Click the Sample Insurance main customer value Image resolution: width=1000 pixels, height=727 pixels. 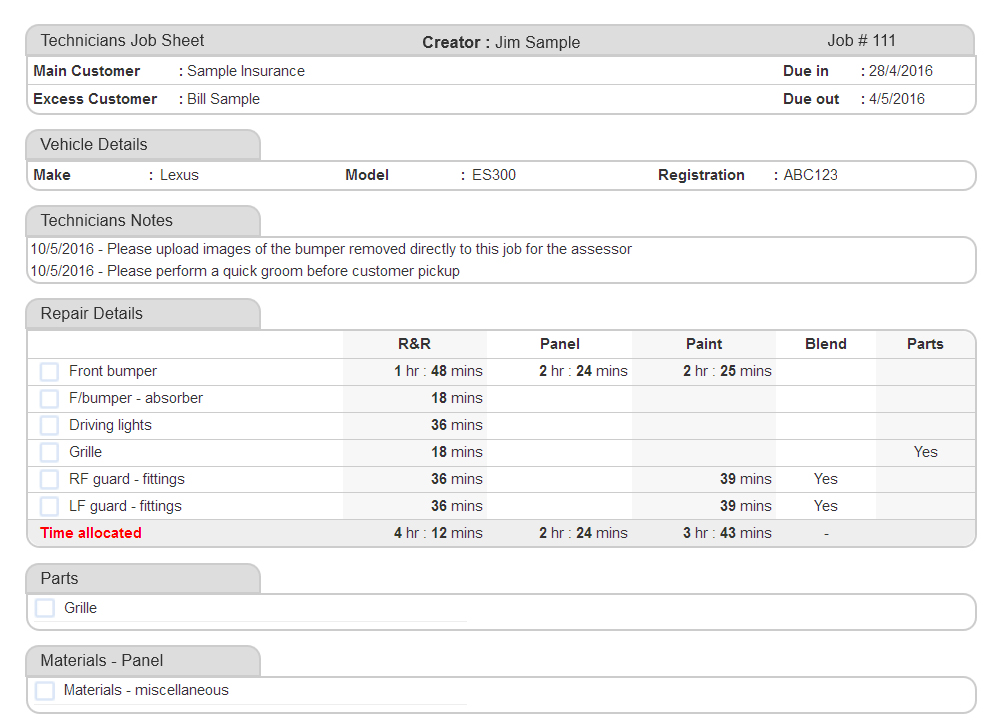246,71
